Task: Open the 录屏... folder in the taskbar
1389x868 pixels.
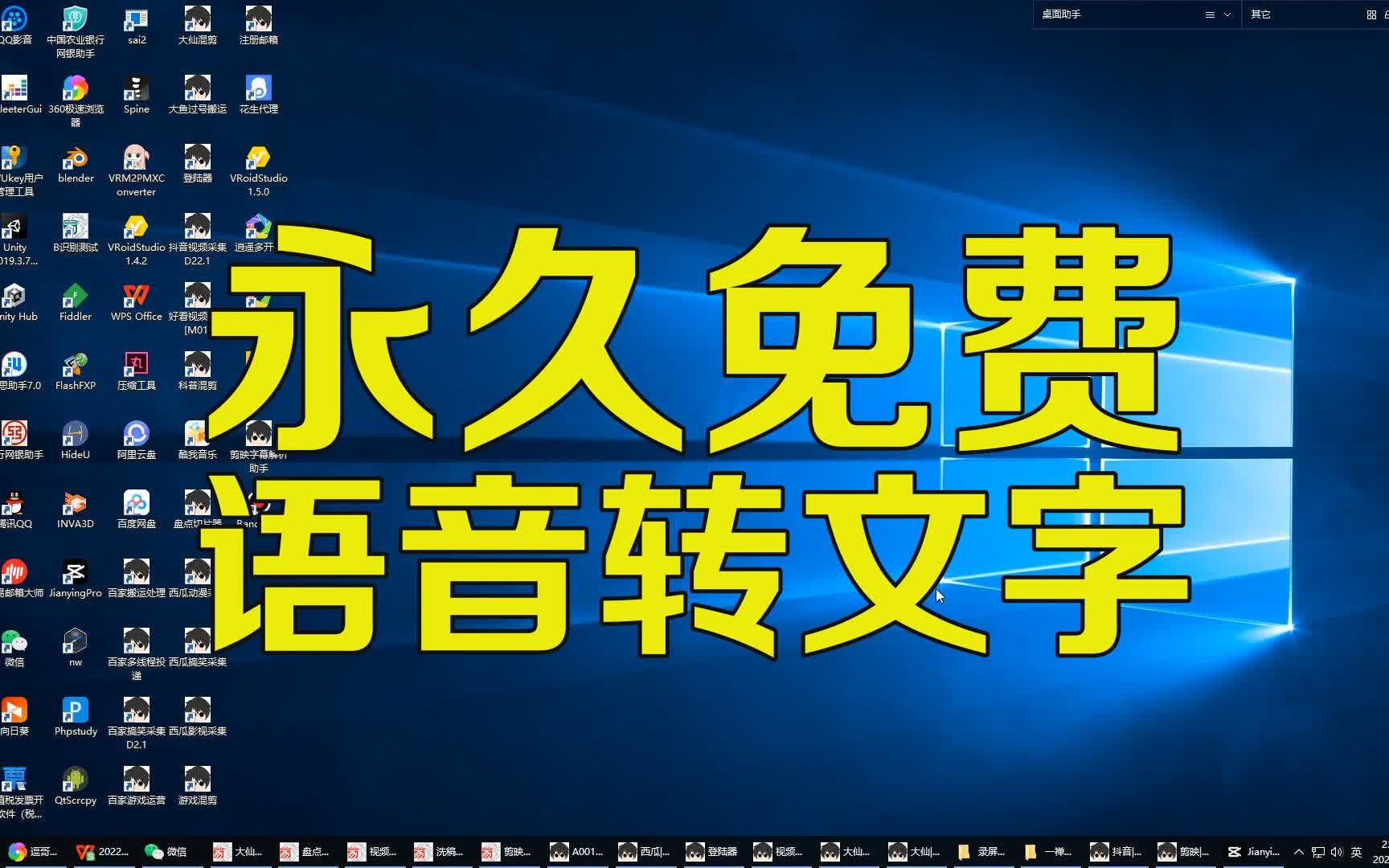Action: [981, 852]
